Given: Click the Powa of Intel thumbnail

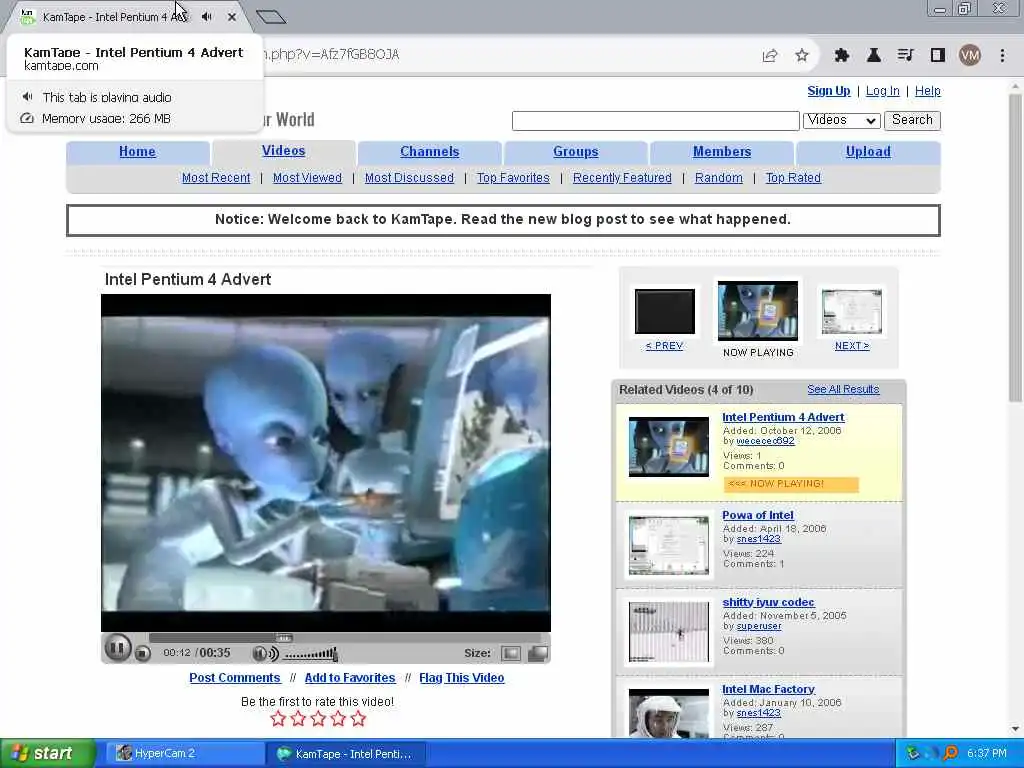Looking at the screenshot, I should tap(668, 545).
